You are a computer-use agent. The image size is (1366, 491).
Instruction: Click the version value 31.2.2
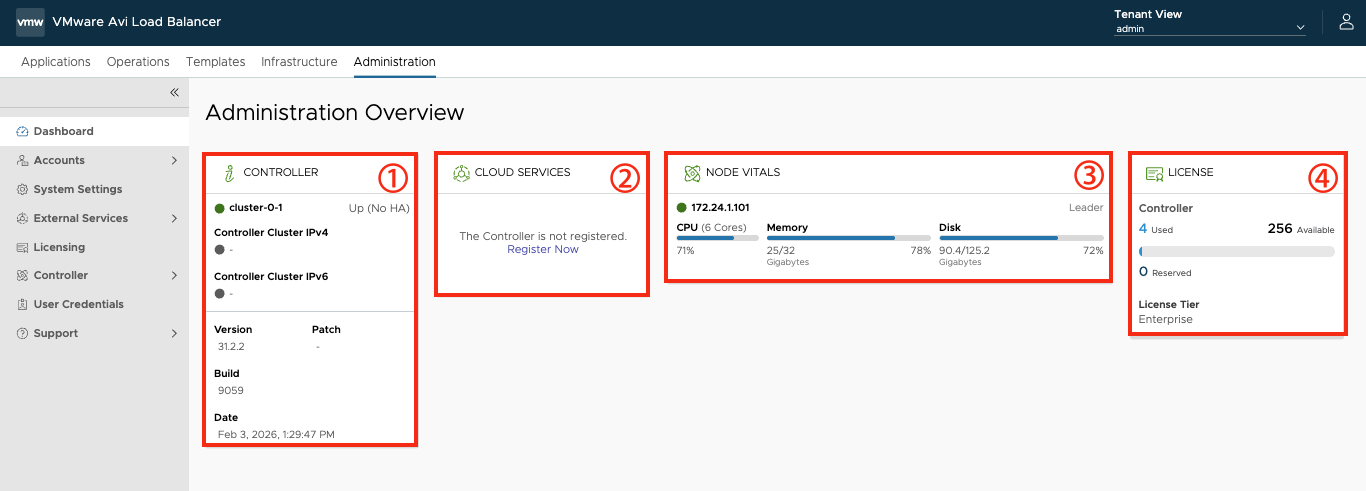[231, 346]
